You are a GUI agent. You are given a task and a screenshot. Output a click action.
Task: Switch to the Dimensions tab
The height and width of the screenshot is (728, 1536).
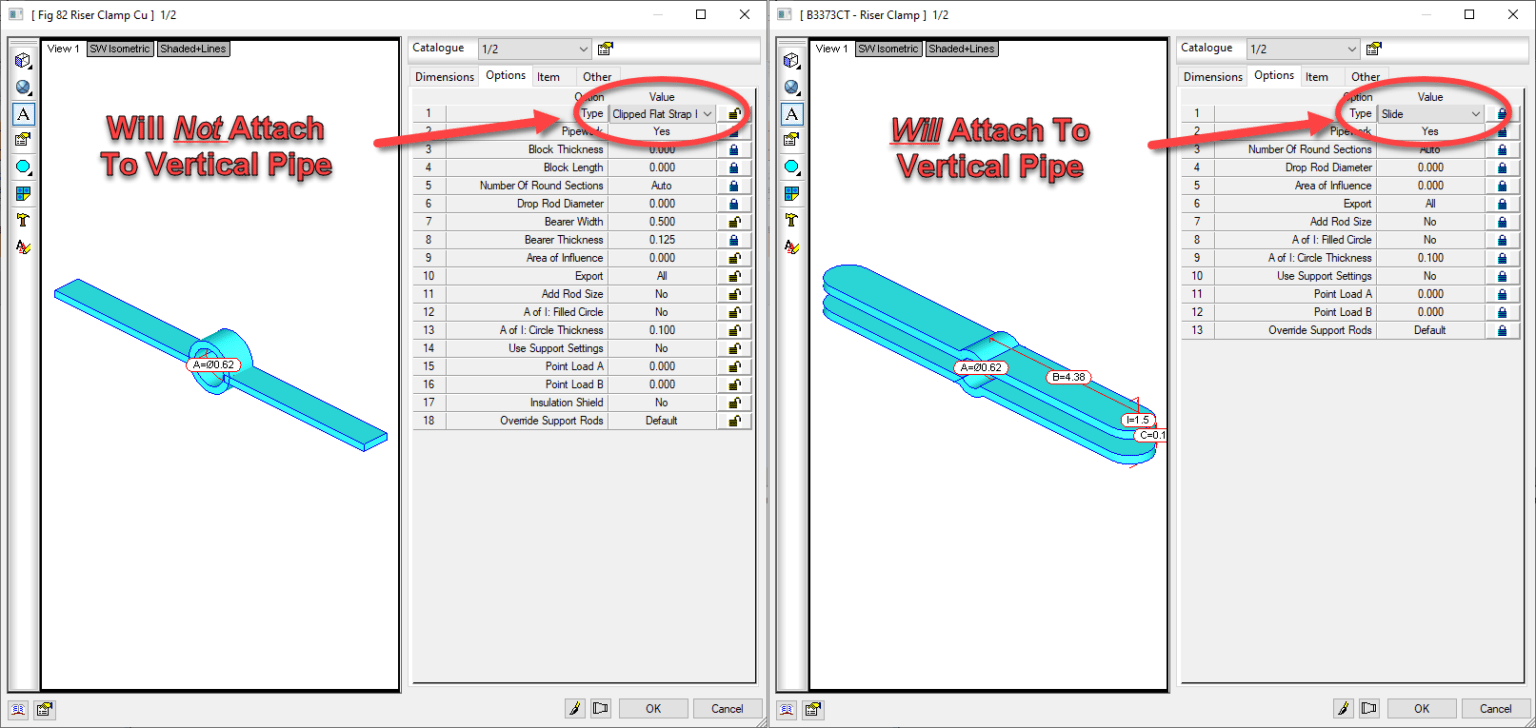(443, 76)
